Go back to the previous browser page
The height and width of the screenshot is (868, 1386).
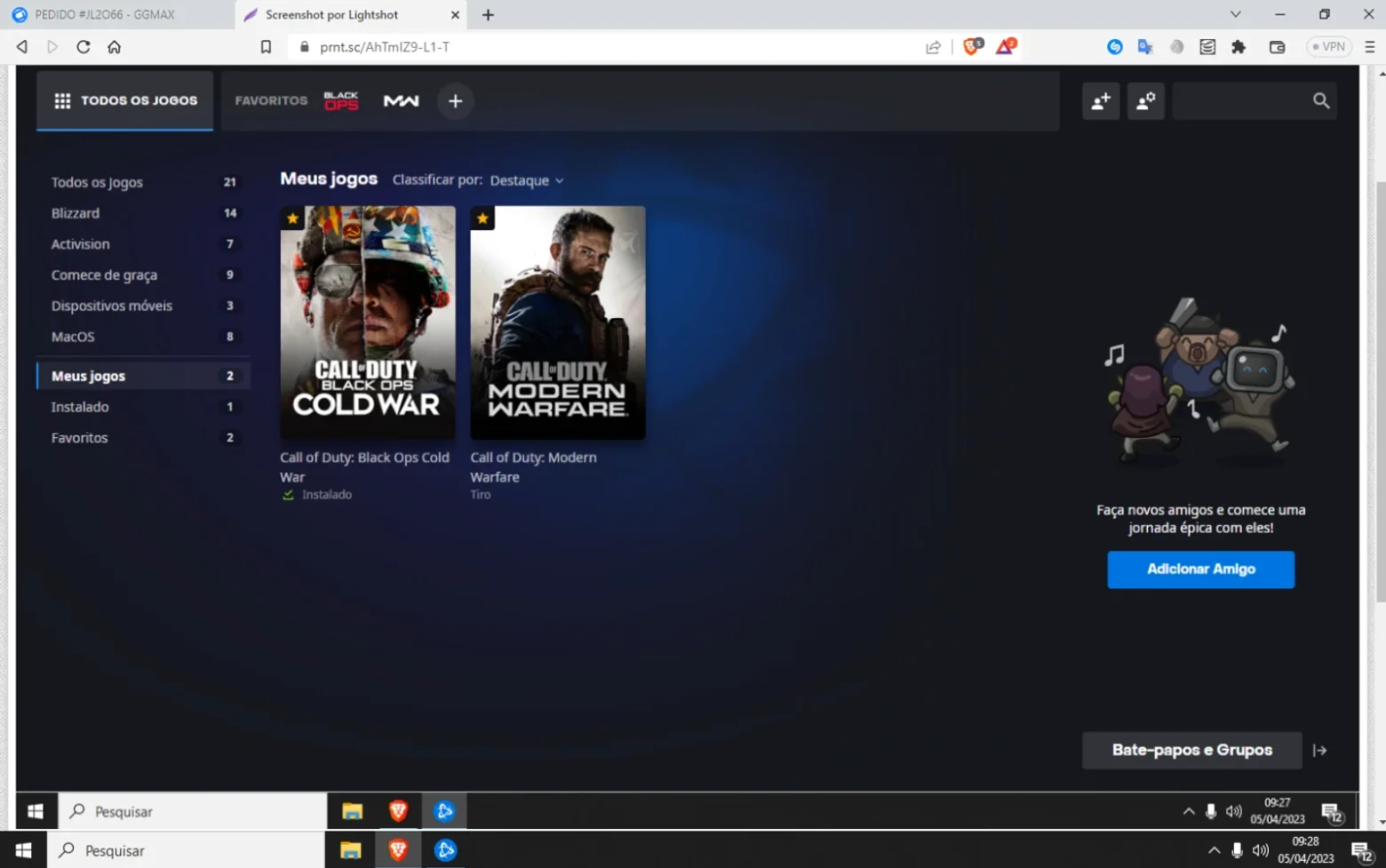pyautogui.click(x=22, y=47)
